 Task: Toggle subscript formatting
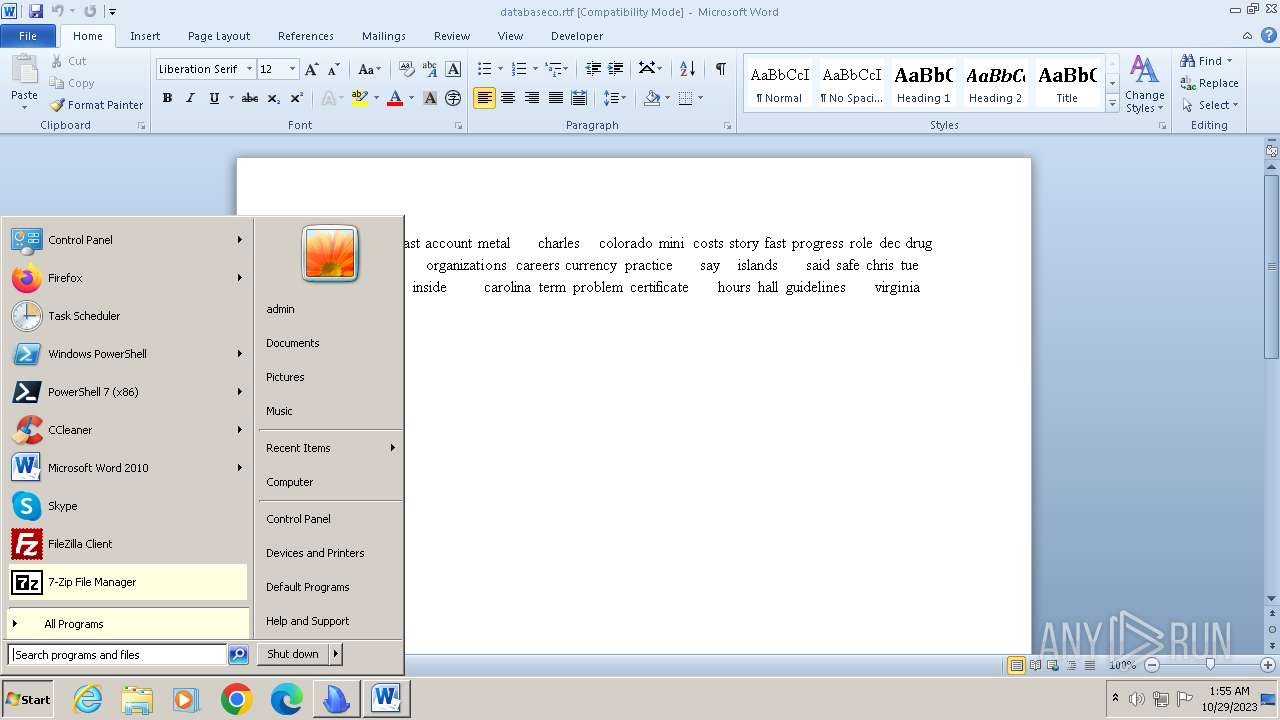pyautogui.click(x=273, y=98)
